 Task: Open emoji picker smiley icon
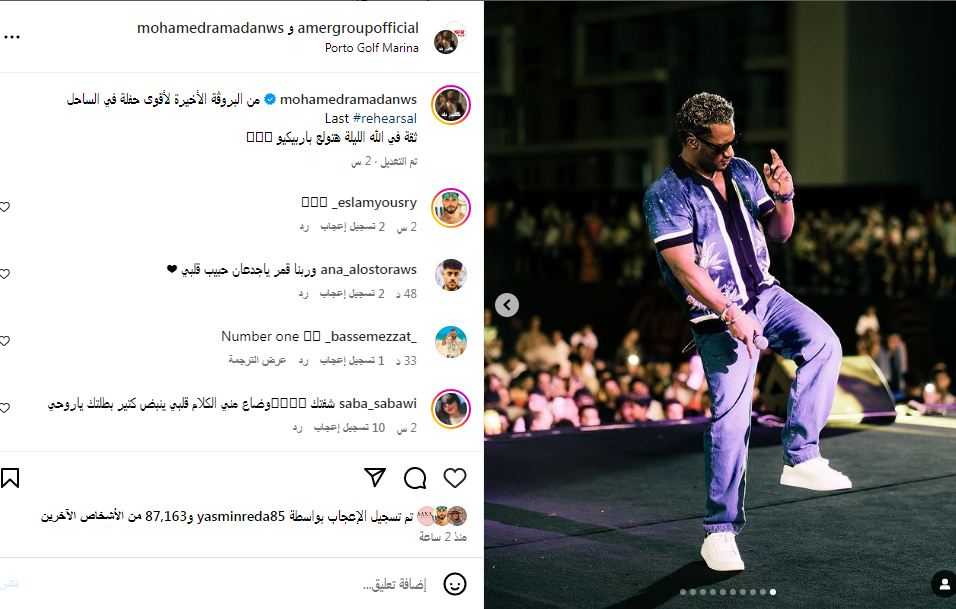pyautogui.click(x=455, y=584)
